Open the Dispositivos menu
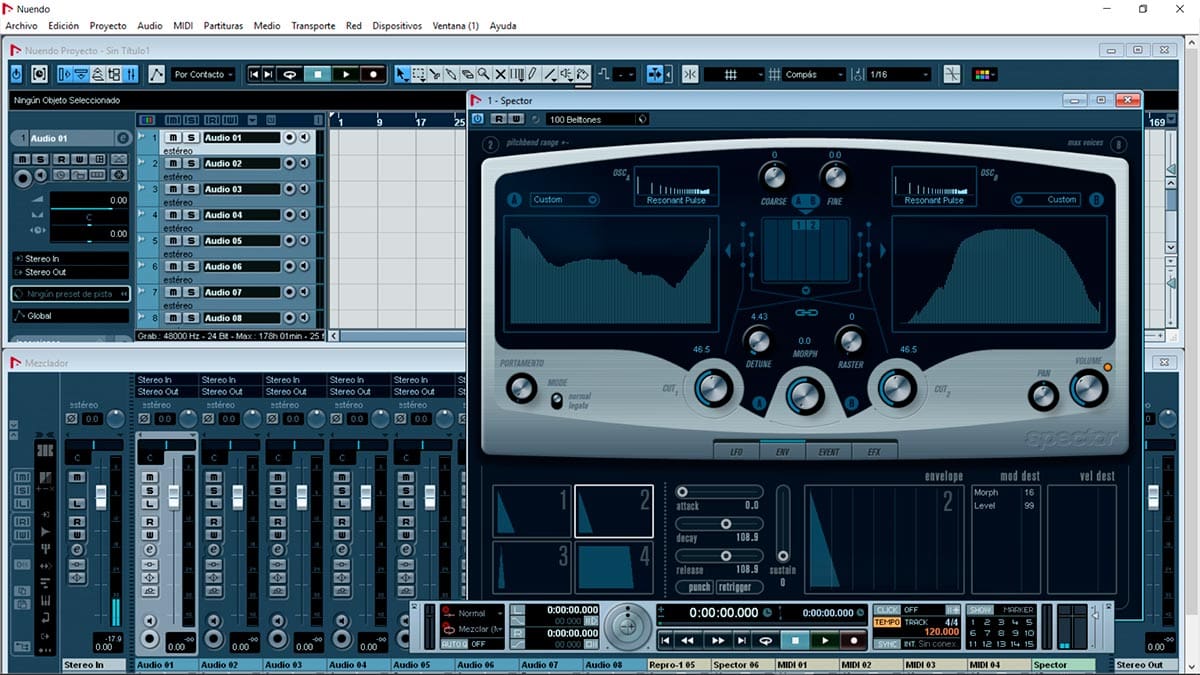 pyautogui.click(x=397, y=26)
